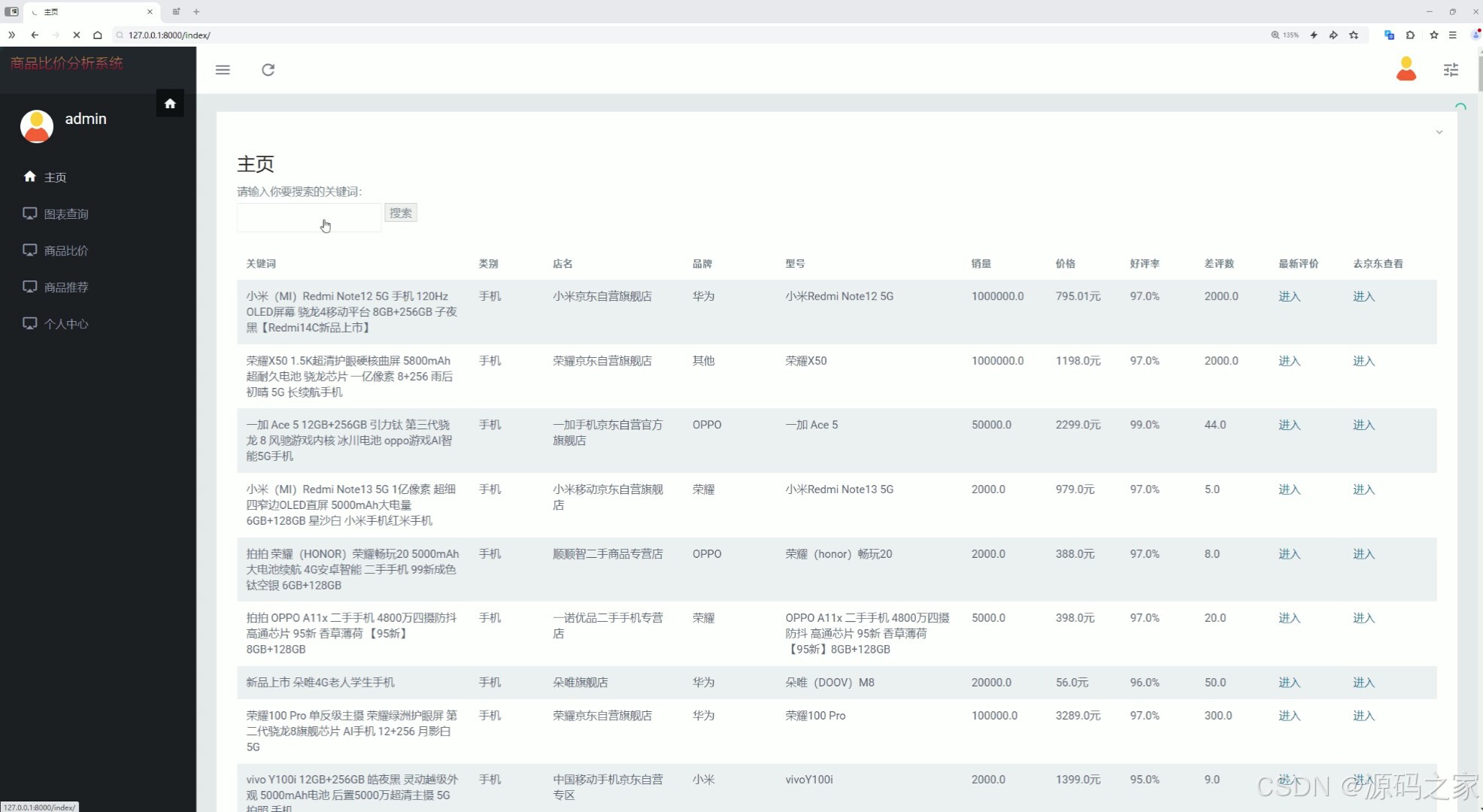Open the 135% zoom level control
This screenshot has height=812, width=1483.
coord(1284,35)
